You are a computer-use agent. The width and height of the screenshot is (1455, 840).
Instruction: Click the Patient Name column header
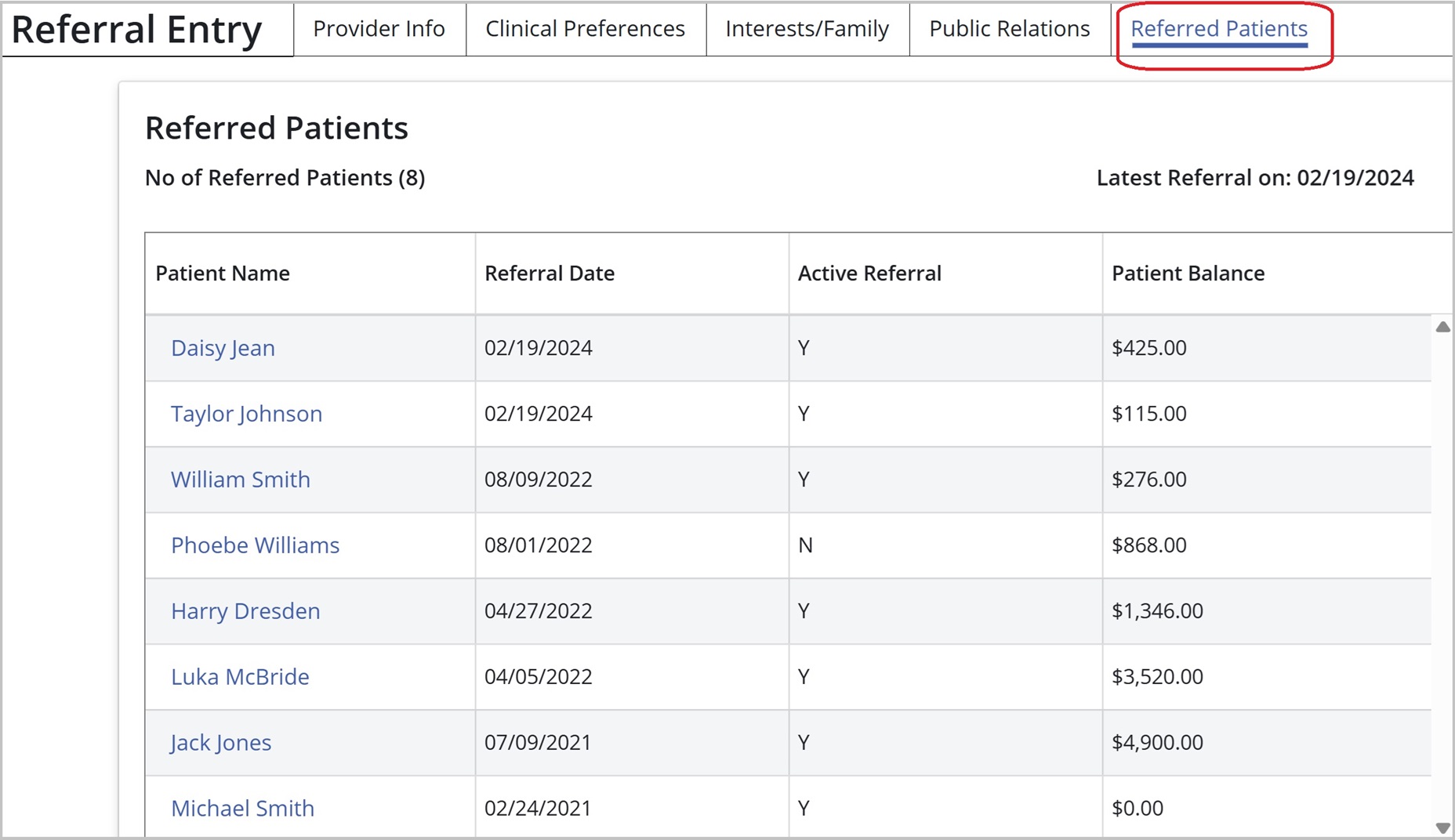[223, 273]
